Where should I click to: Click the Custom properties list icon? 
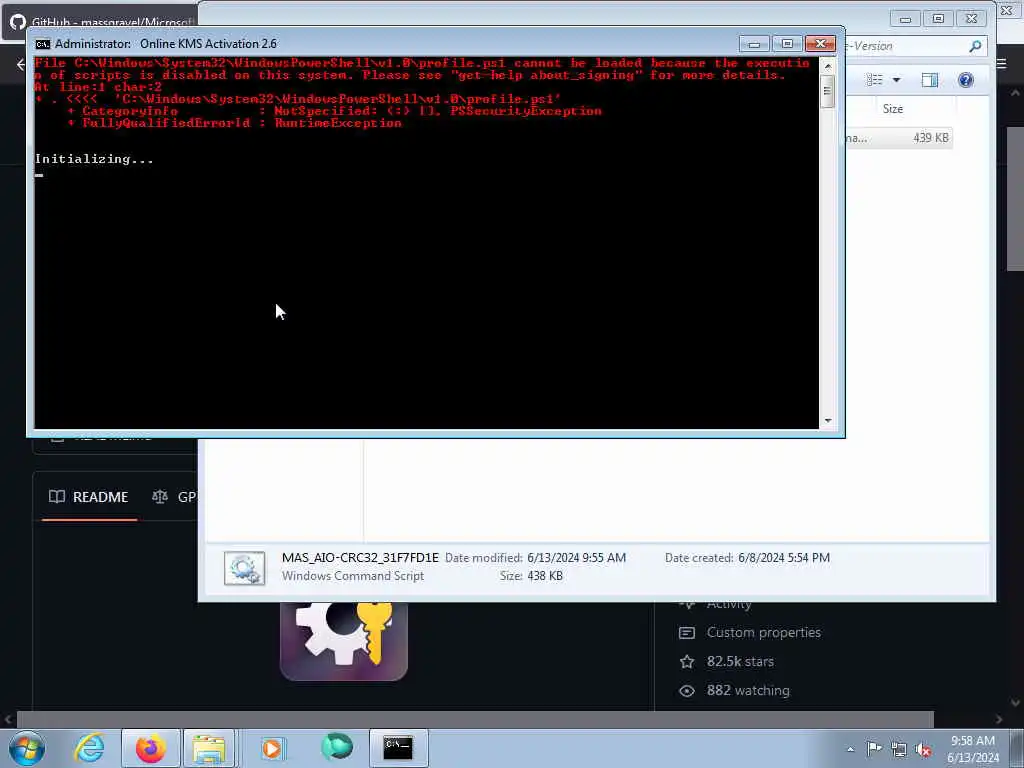(687, 633)
